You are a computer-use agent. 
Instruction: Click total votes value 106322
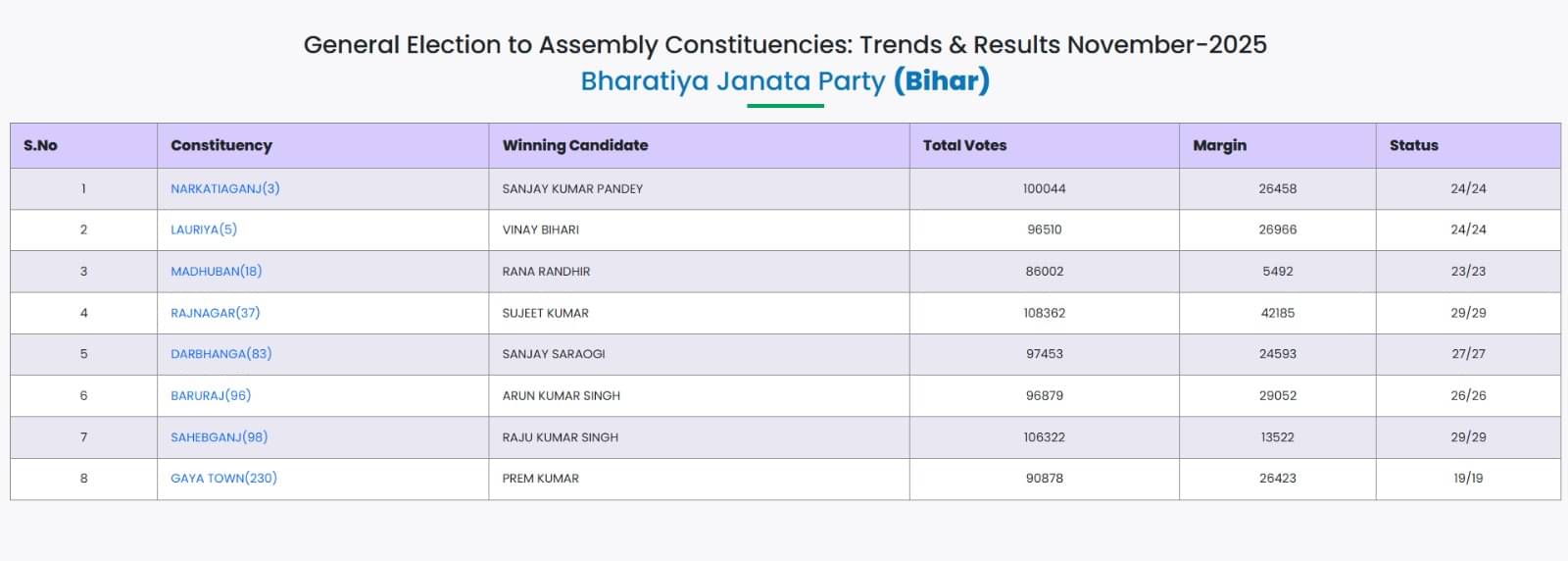point(1044,437)
